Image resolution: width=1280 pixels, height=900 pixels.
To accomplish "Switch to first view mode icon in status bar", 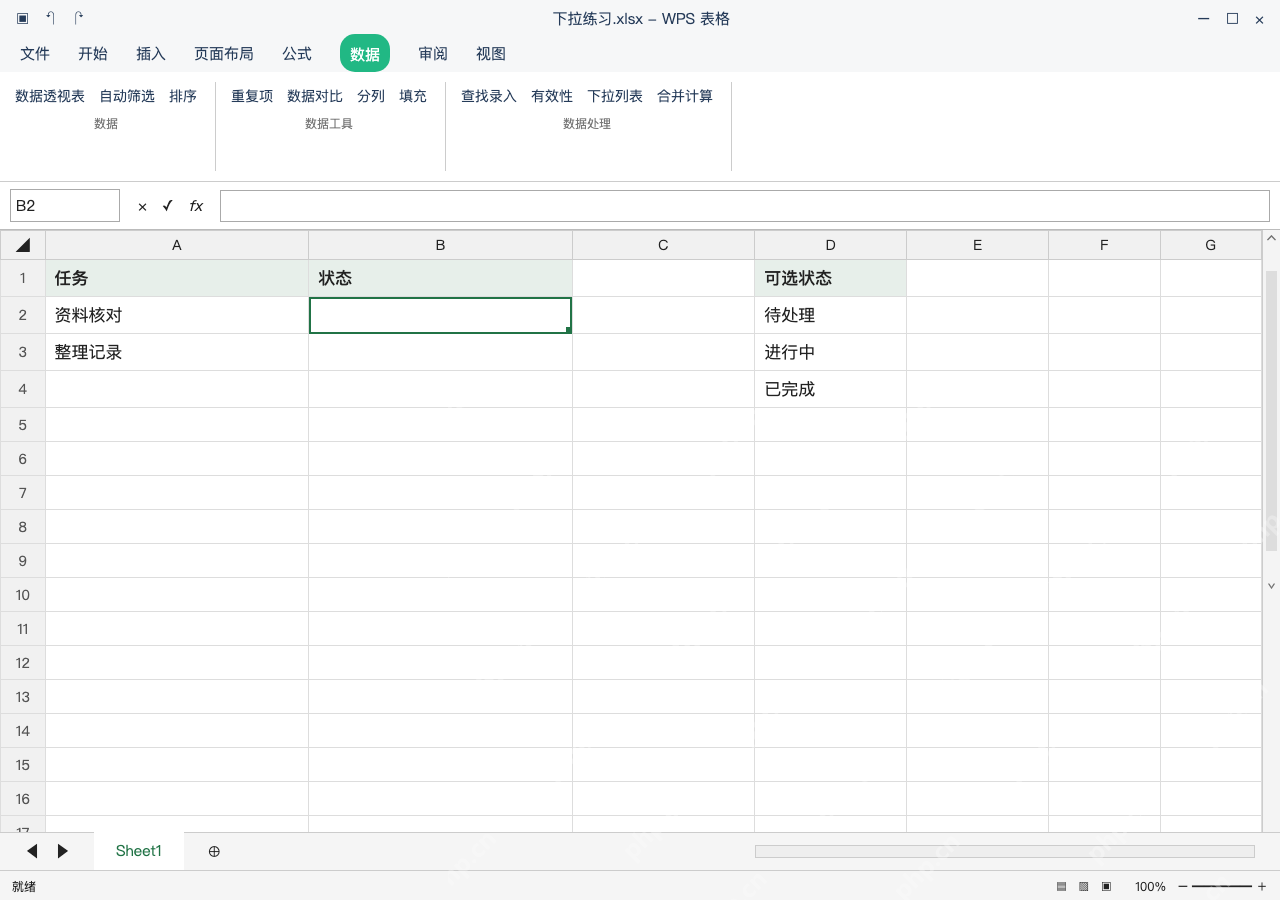I will coord(1062,886).
